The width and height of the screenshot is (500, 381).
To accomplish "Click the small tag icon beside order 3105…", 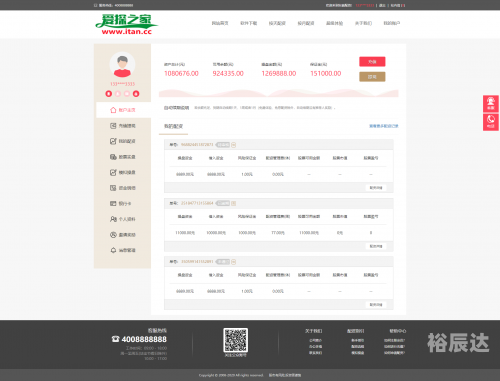I will (234, 262).
